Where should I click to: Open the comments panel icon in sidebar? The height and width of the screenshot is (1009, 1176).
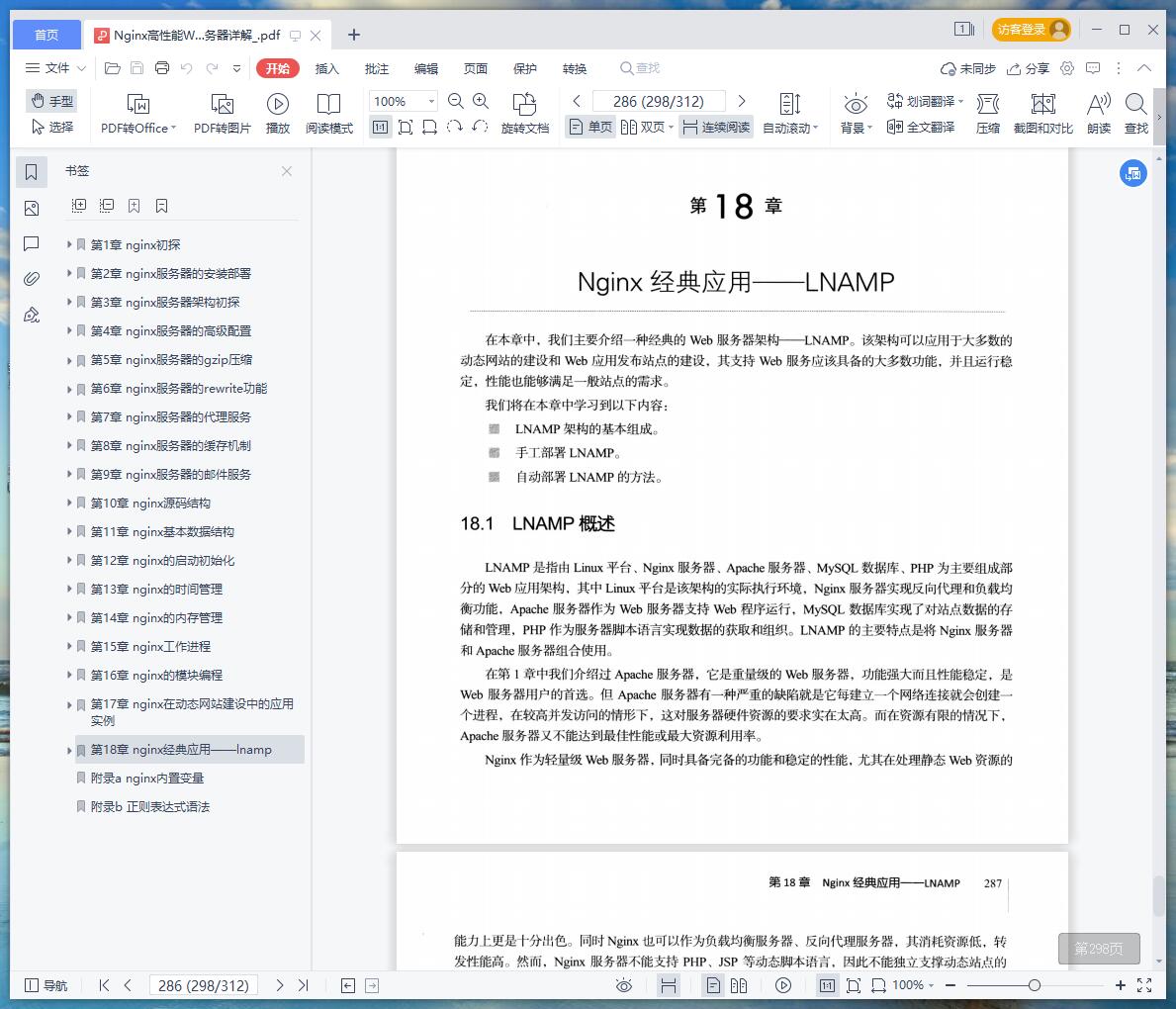32,243
